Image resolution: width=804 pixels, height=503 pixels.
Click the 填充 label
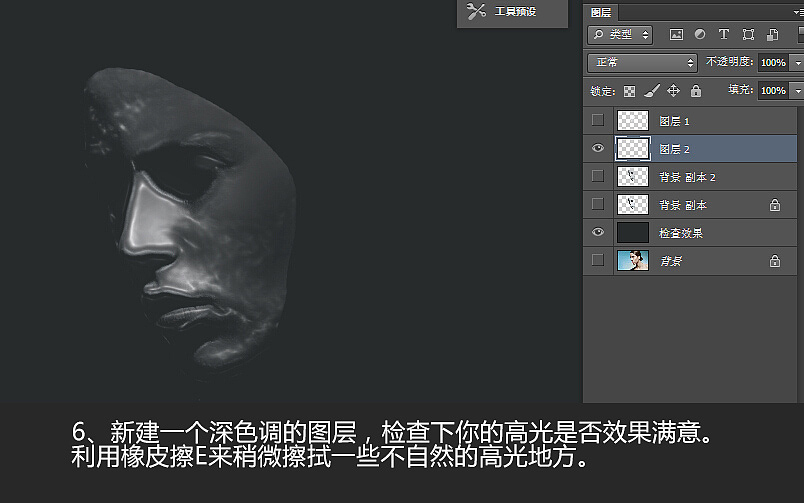point(740,90)
